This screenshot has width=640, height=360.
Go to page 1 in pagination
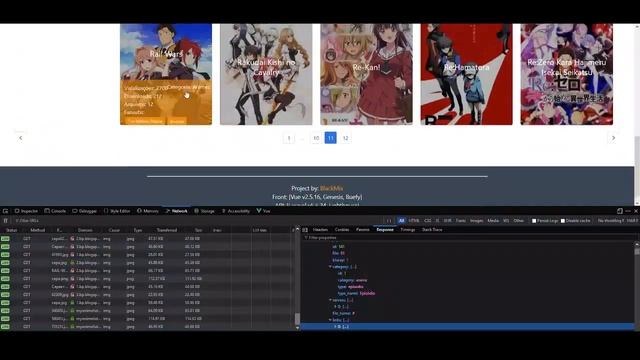pyautogui.click(x=289, y=138)
